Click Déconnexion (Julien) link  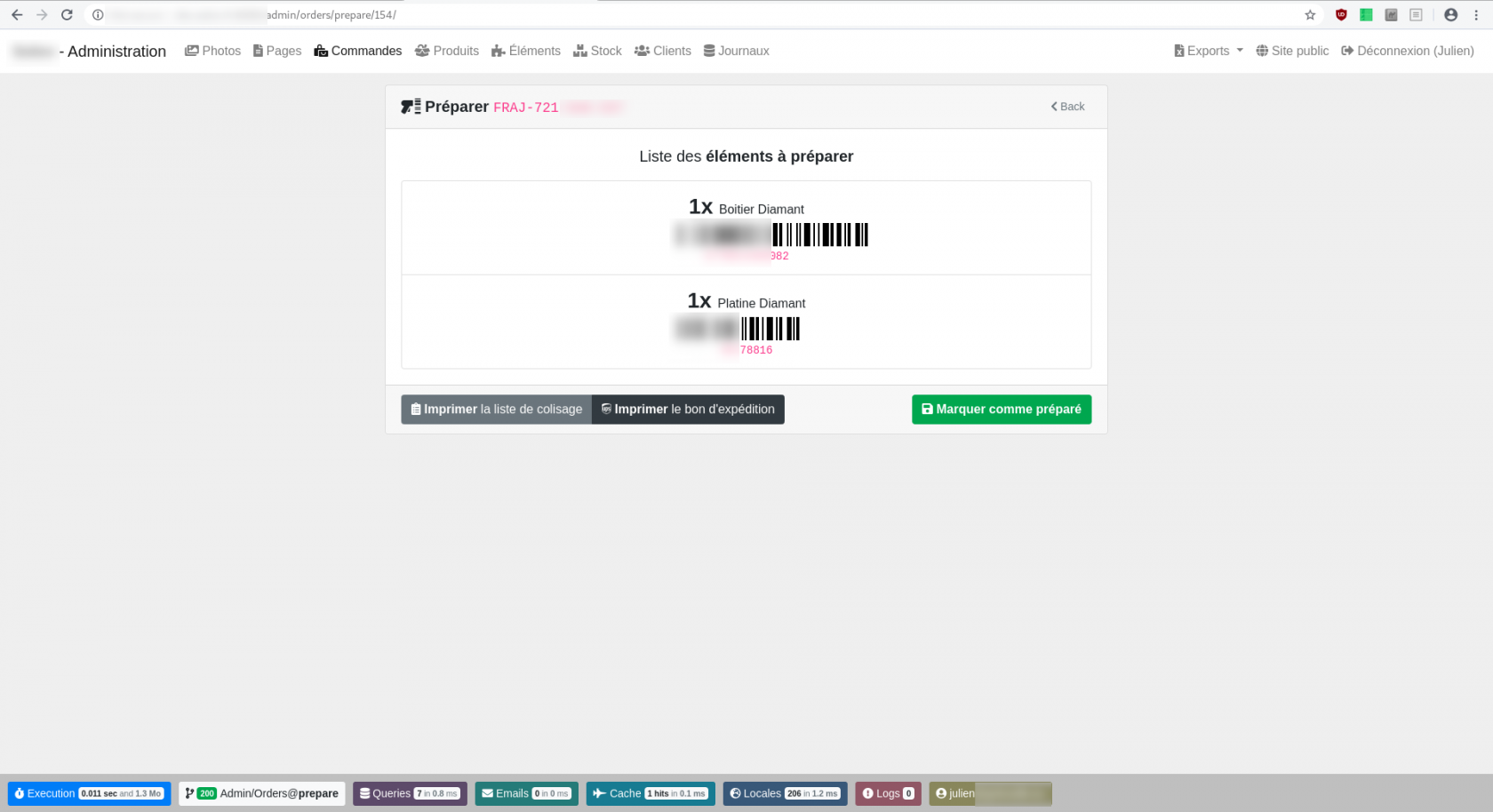click(x=1408, y=51)
